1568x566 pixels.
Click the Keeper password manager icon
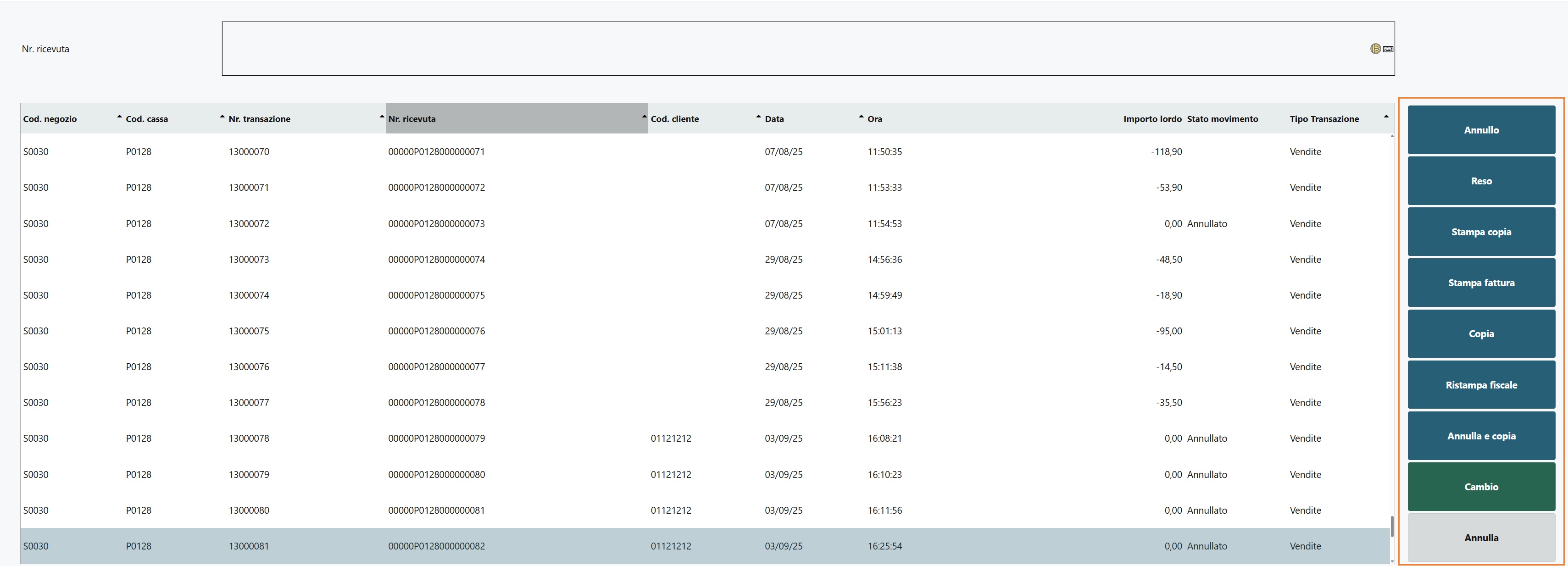[x=1375, y=49]
